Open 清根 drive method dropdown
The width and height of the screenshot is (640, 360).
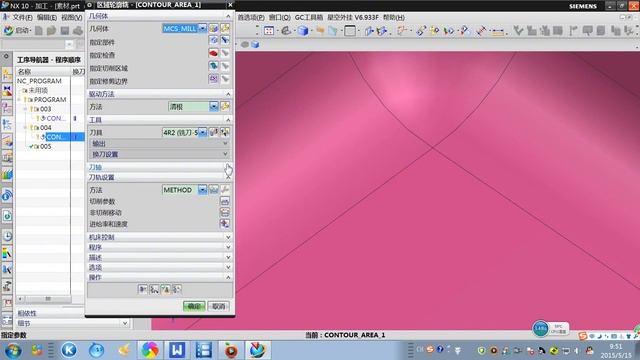213,107
